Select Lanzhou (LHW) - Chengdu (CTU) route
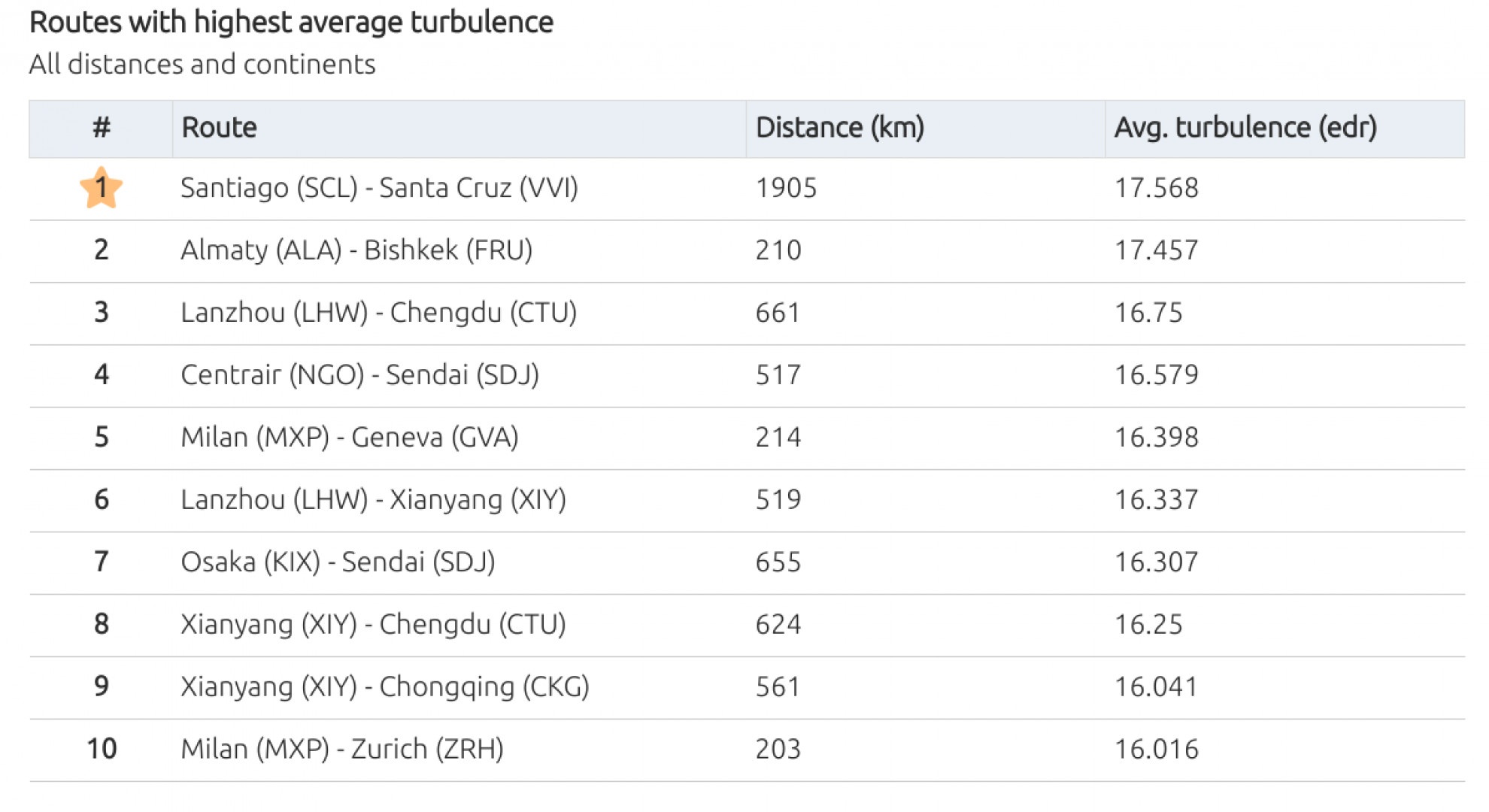The height and width of the screenshot is (812, 1489). coord(378,313)
